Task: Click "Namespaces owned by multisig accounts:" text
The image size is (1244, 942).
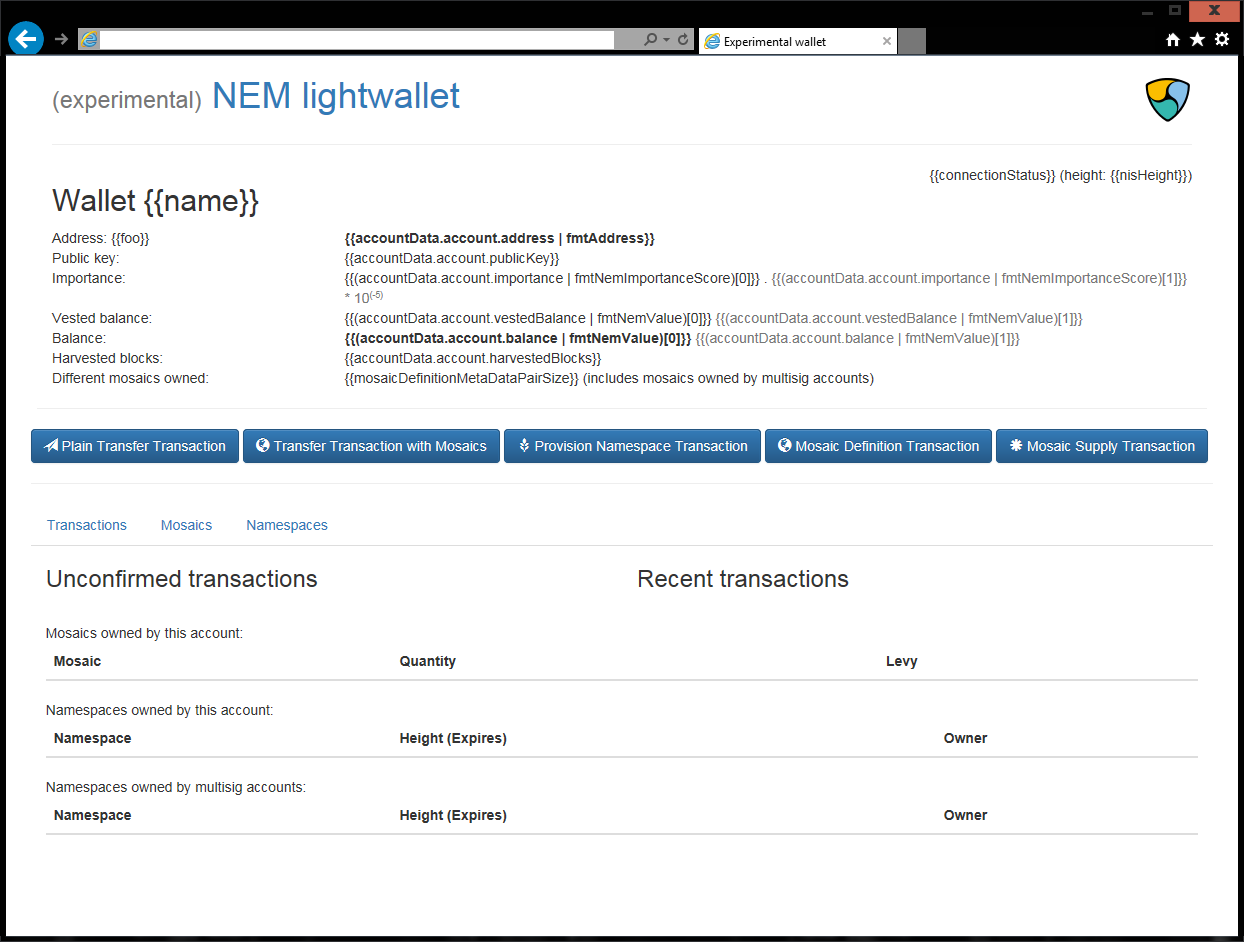Action: [x=176, y=787]
